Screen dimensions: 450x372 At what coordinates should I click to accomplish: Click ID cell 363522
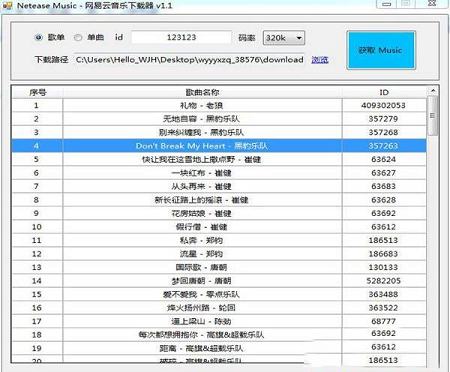click(x=384, y=308)
